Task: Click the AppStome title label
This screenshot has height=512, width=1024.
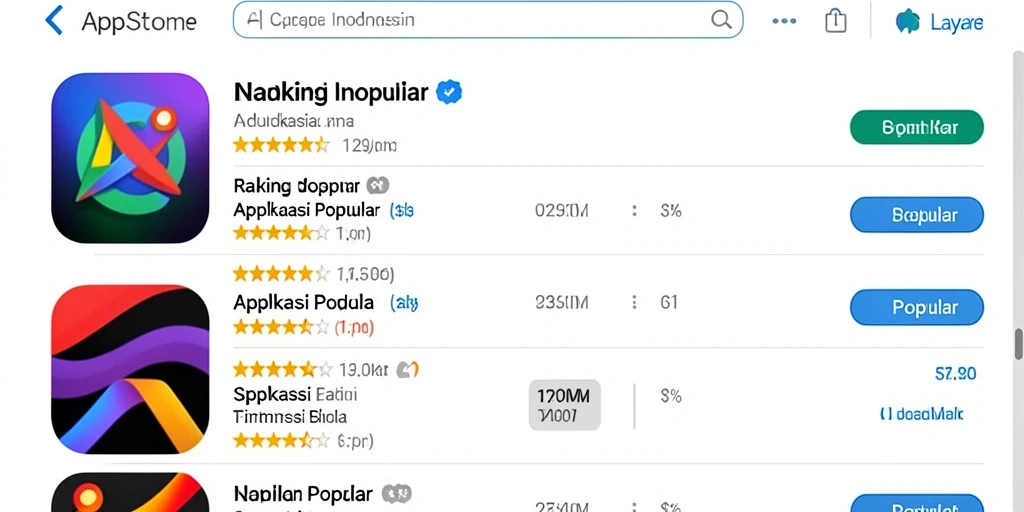Action: click(139, 22)
